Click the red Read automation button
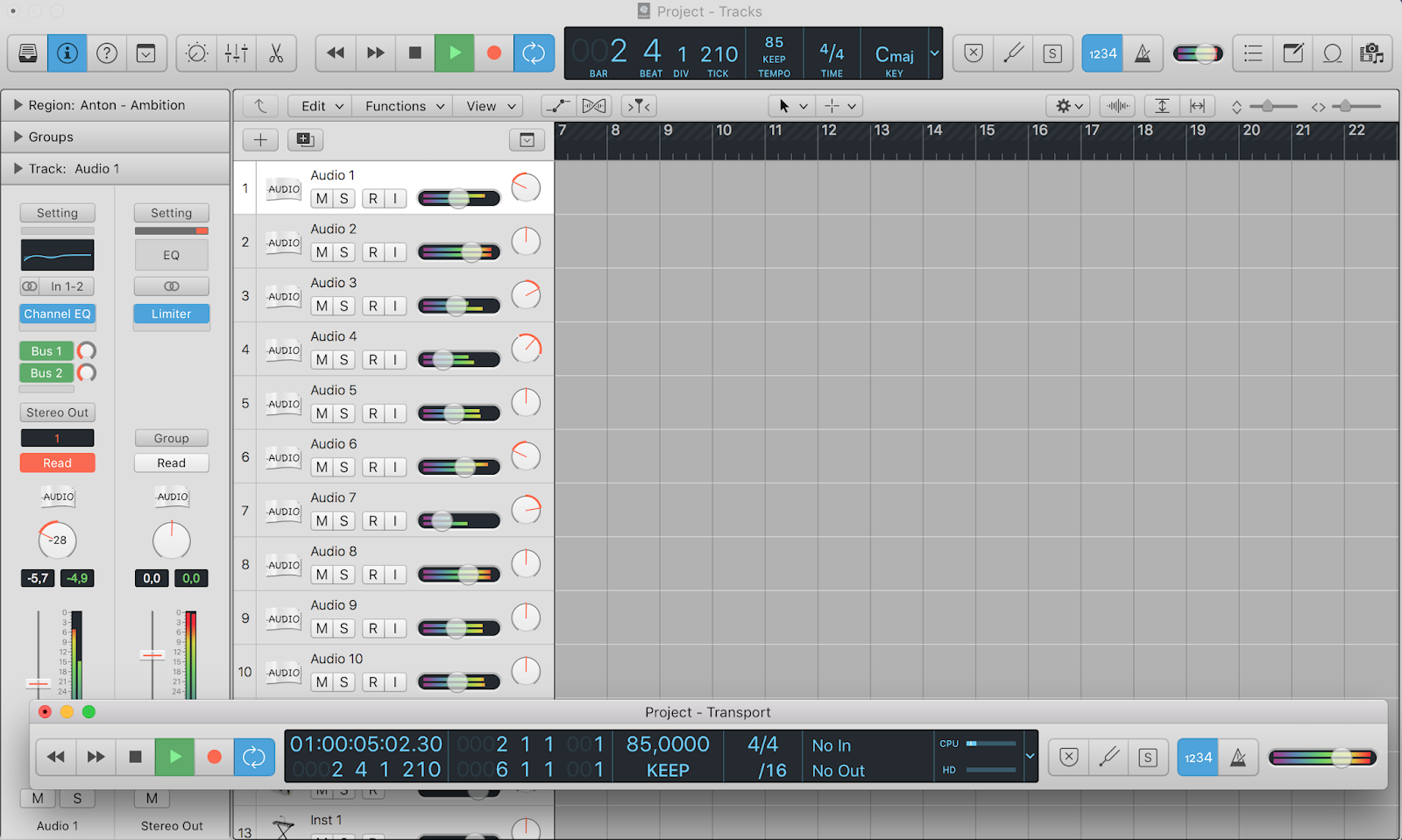1402x840 pixels. point(58,463)
